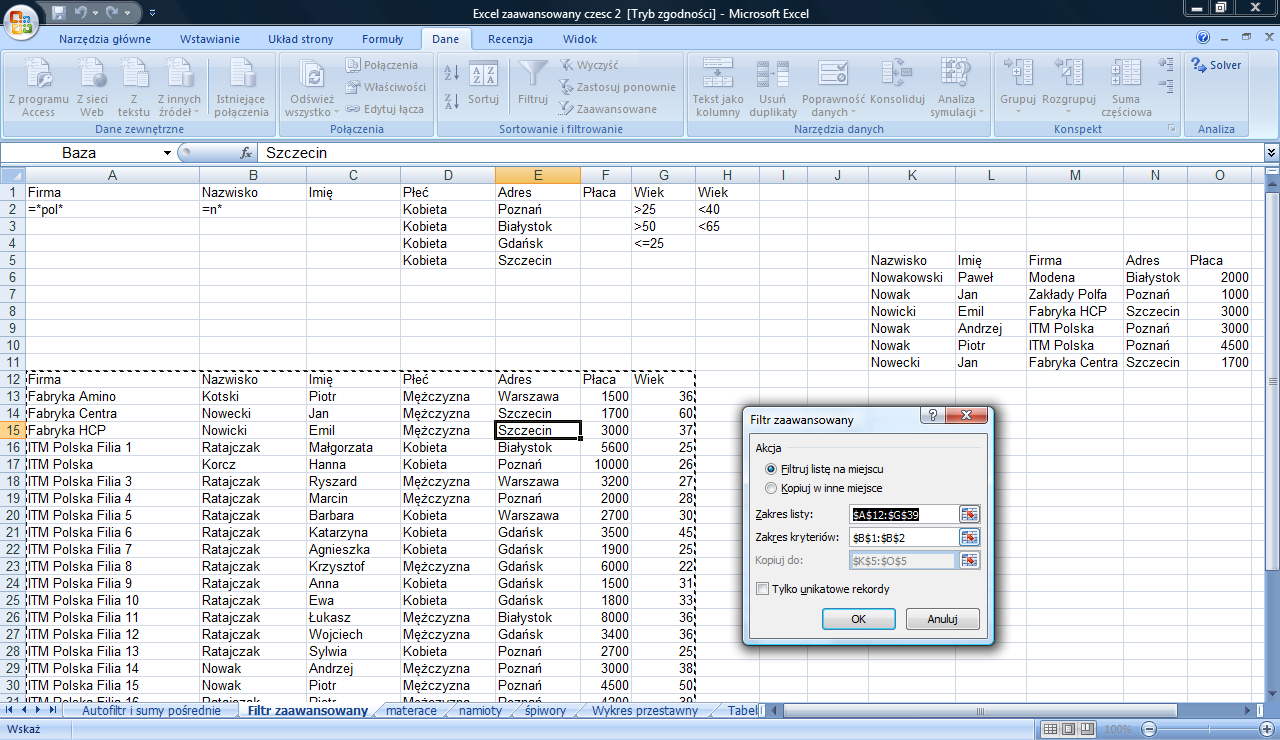1280x740 pixels.
Task: Sort ascending with the A-Z icon
Action: click(x=451, y=73)
